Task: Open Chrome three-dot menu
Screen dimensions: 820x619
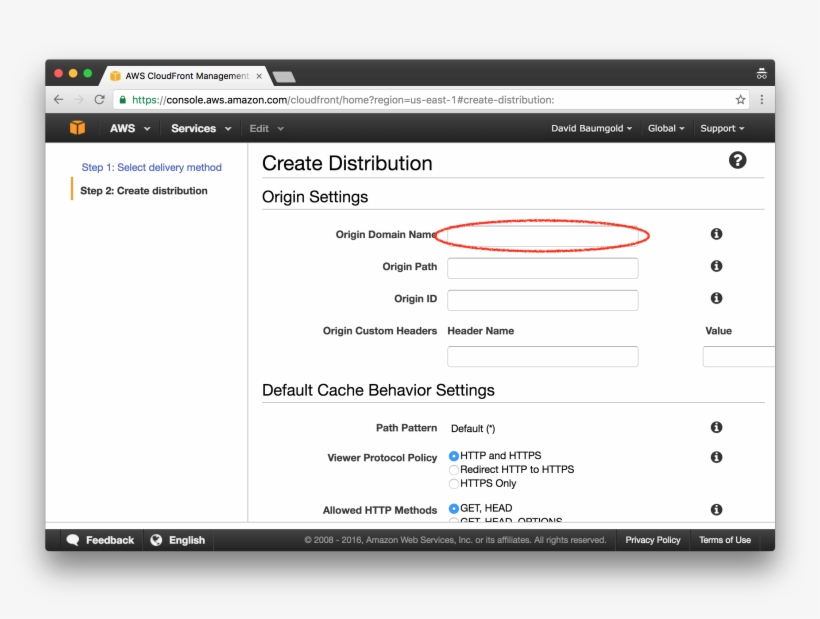Action: [762, 99]
